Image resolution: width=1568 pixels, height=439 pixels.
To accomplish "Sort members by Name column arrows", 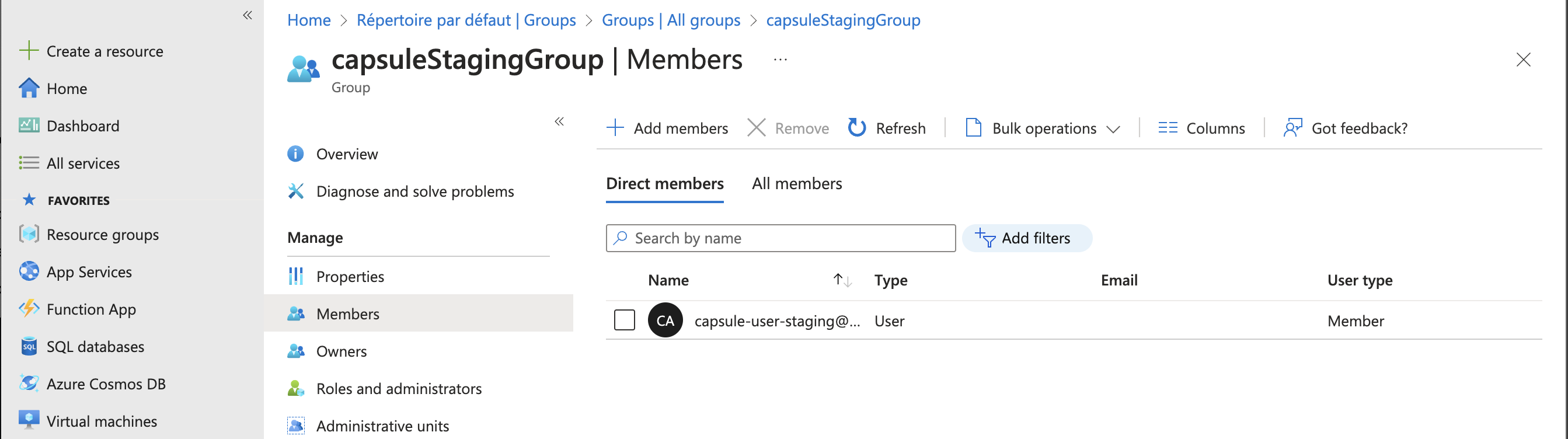I will click(x=842, y=280).
